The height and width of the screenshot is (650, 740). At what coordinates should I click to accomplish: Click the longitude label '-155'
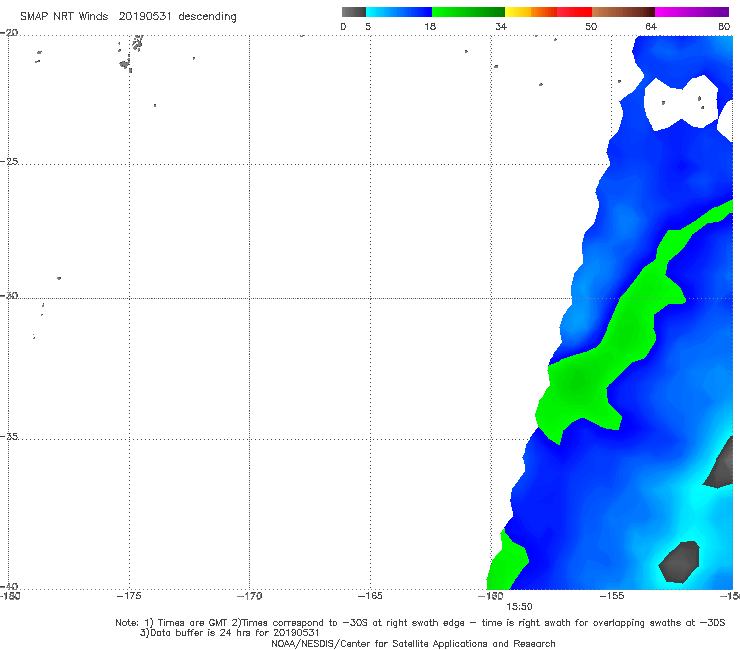click(x=612, y=596)
